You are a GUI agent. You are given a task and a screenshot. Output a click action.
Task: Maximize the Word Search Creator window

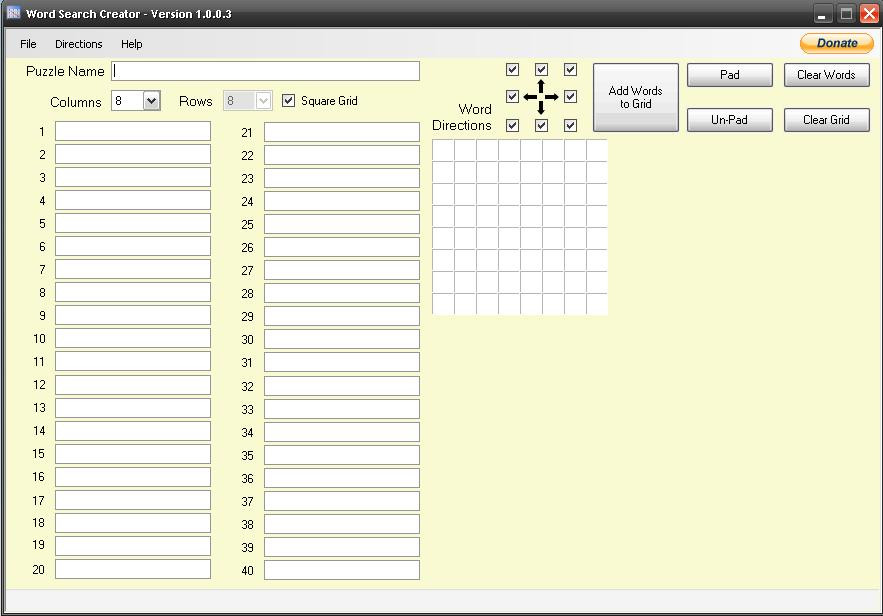point(846,14)
